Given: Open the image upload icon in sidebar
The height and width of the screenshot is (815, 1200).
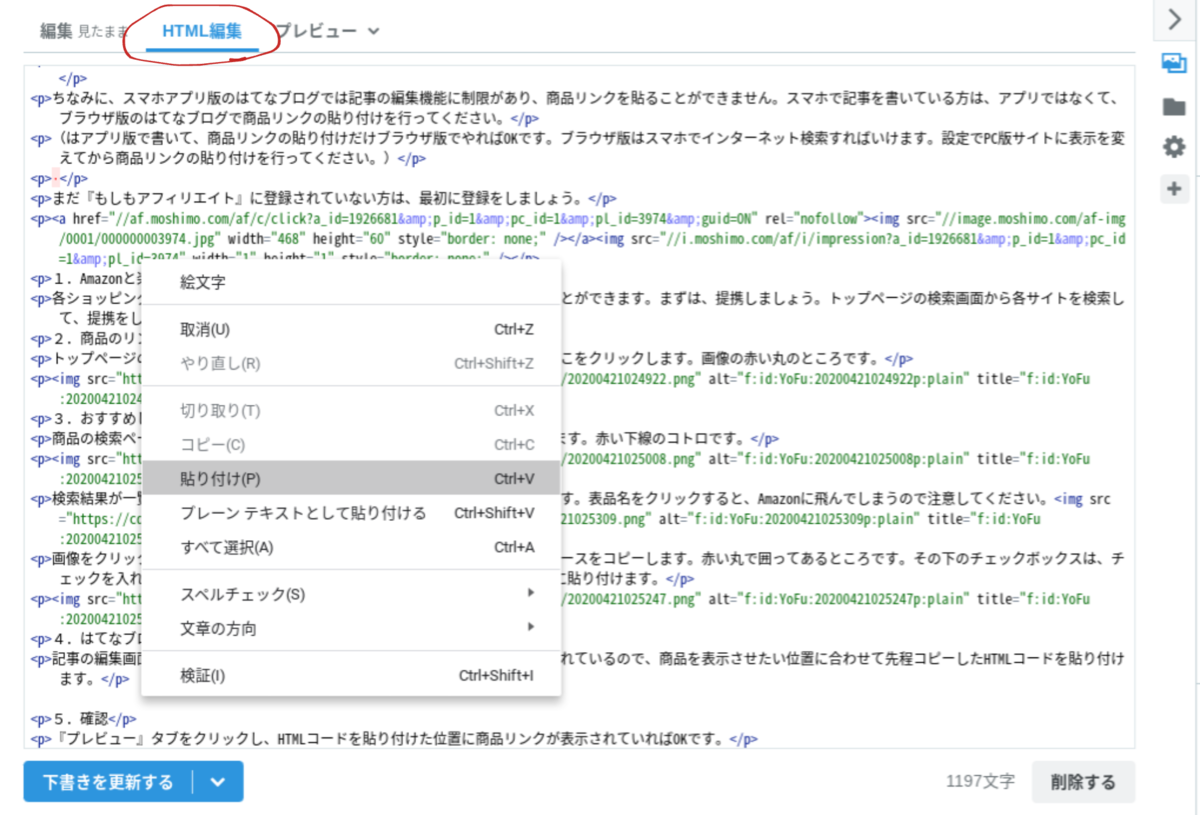Looking at the screenshot, I should tap(1174, 61).
